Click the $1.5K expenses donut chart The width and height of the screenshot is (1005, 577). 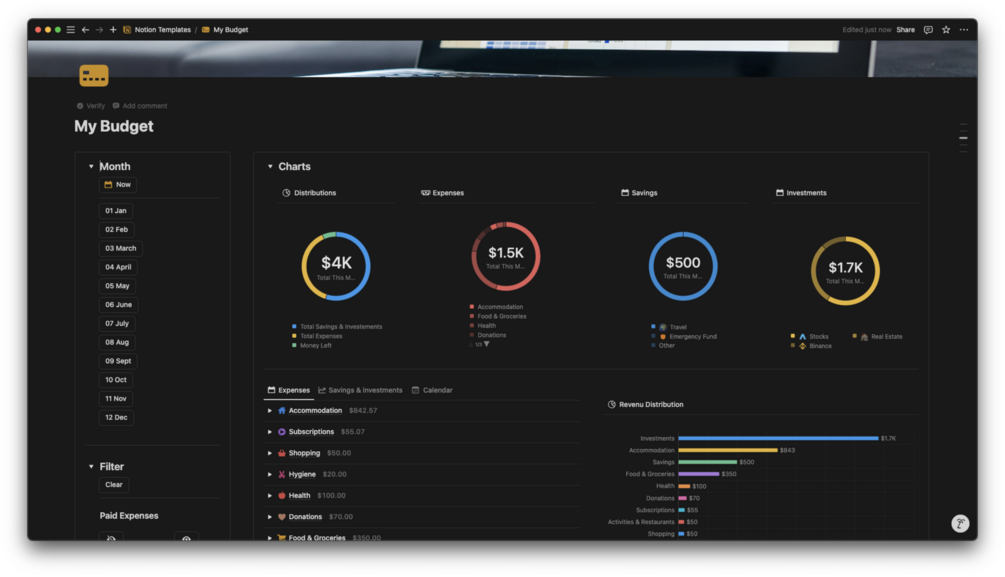(506, 256)
